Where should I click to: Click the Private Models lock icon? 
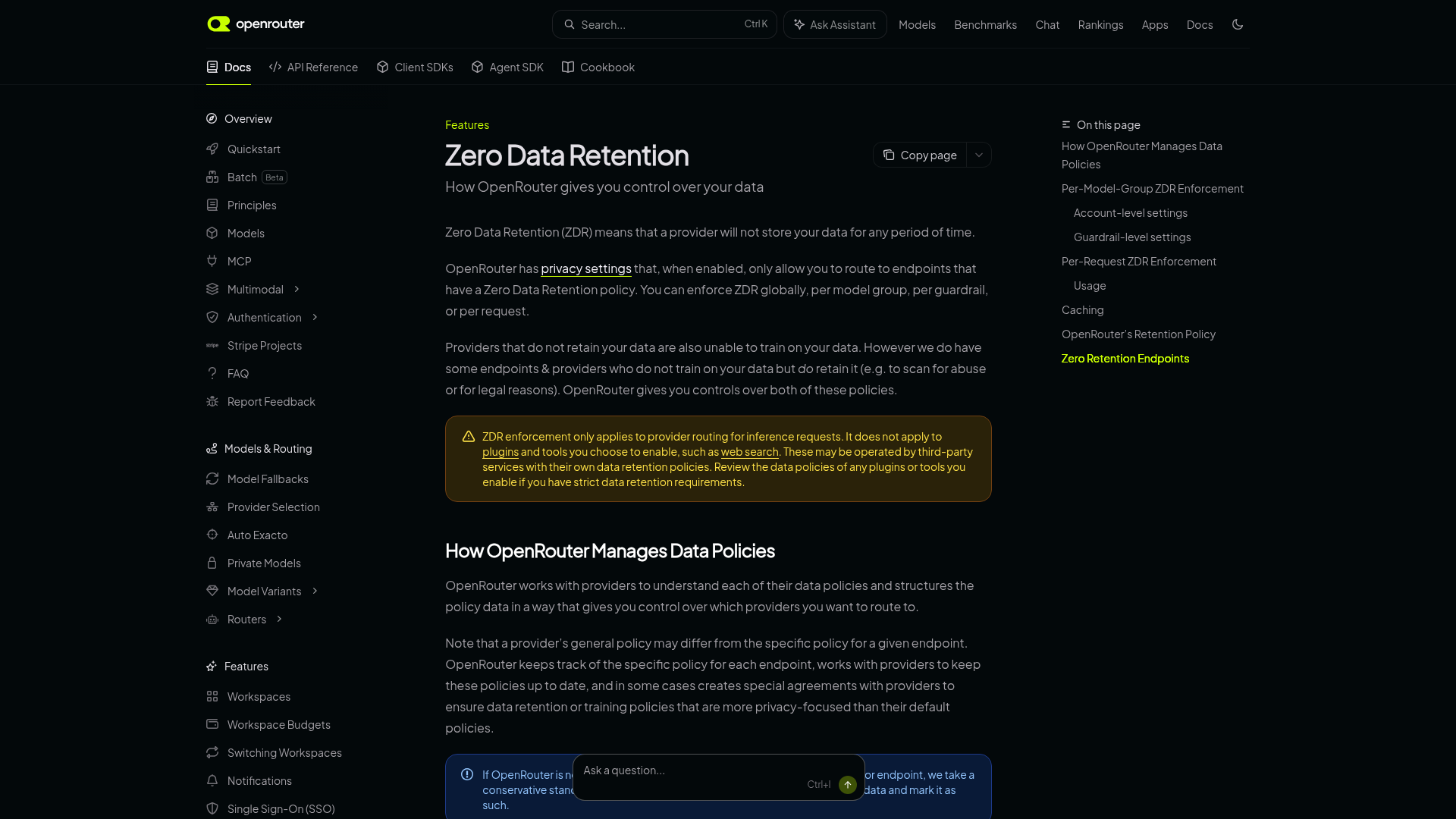(212, 563)
